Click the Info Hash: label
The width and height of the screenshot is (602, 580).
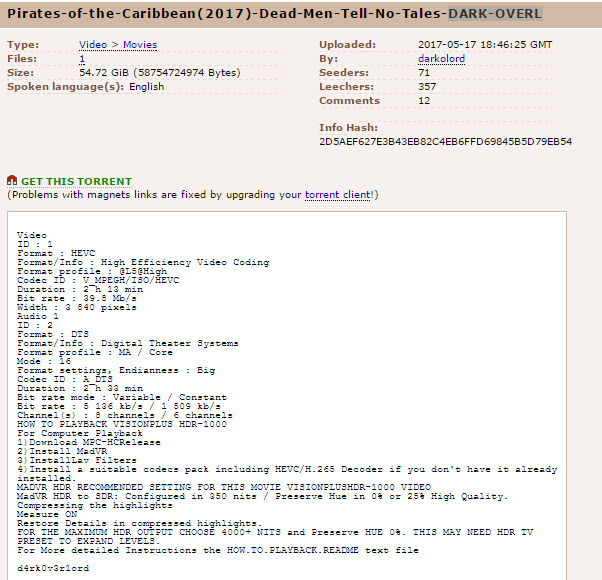[348, 127]
